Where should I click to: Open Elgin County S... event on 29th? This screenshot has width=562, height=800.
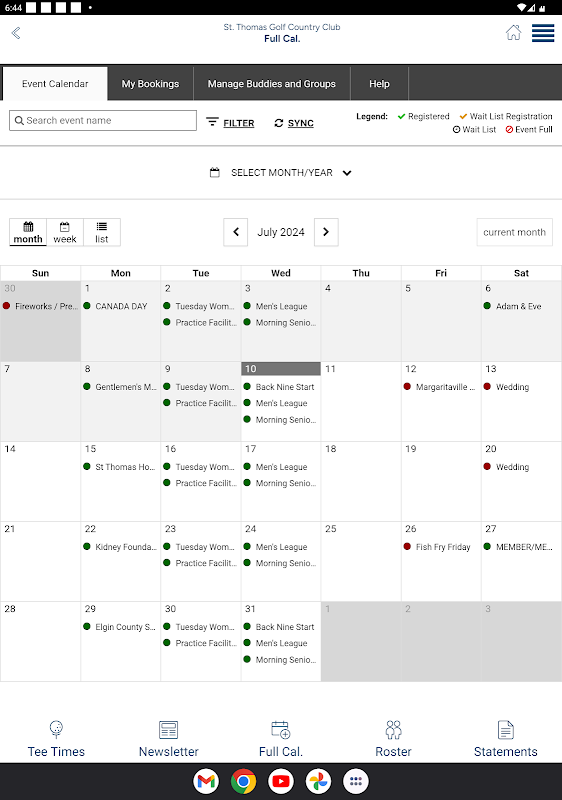[x=120, y=627]
